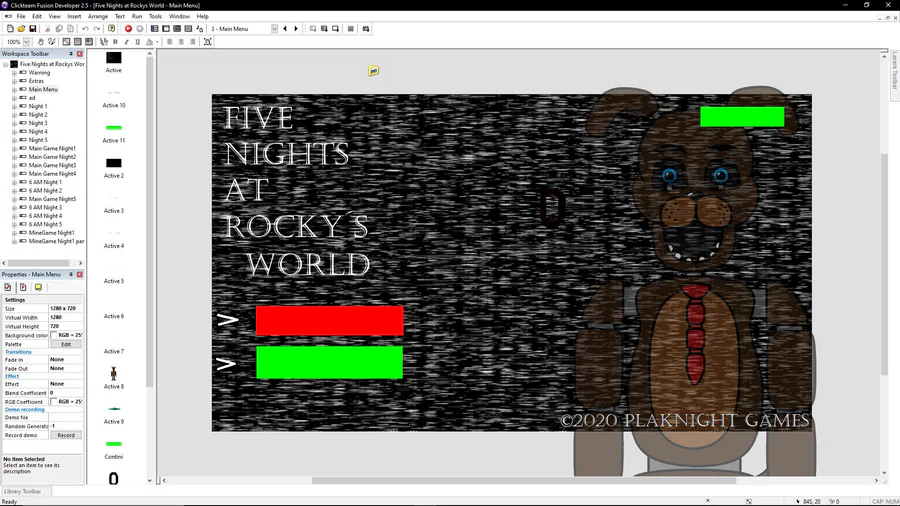Select the red rectangle object on the frame
Viewport: 900px width, 506px height.
329,321
